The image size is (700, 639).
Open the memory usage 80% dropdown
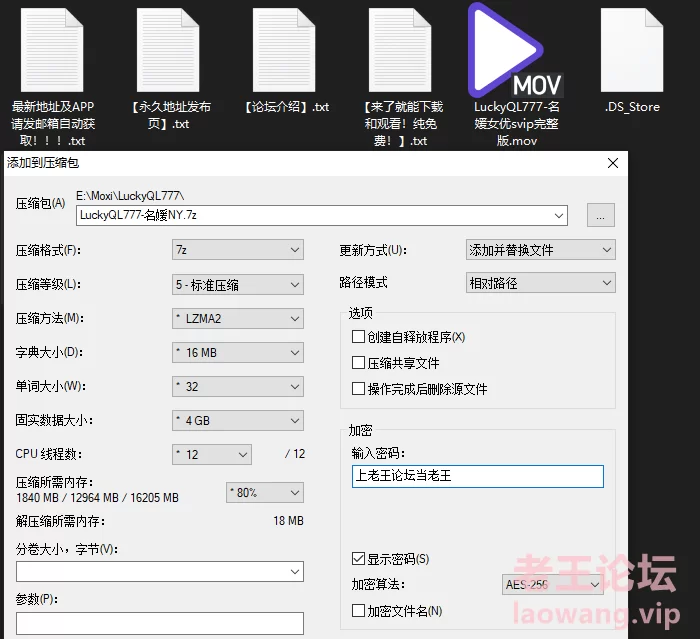[265, 493]
